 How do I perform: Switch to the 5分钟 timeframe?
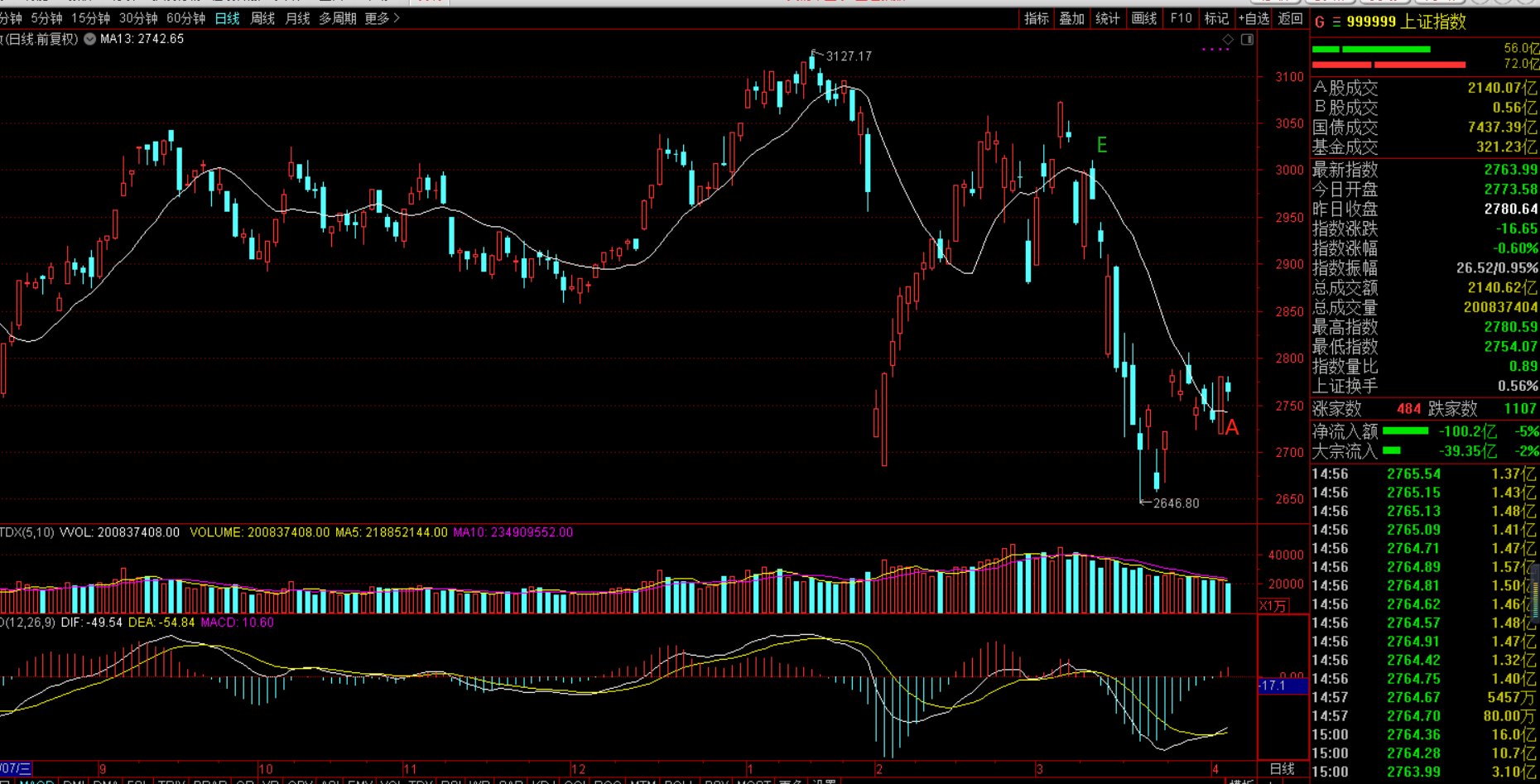[46, 18]
